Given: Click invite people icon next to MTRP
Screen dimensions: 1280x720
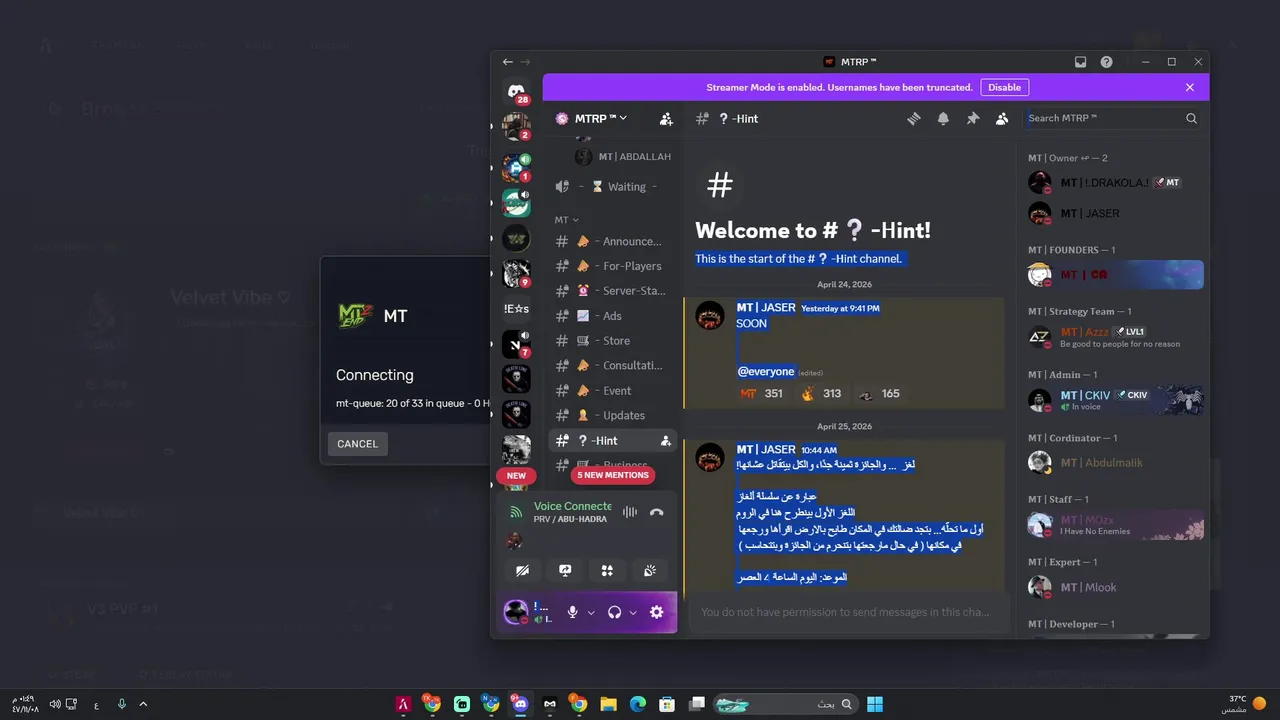Looking at the screenshot, I should 666,118.
